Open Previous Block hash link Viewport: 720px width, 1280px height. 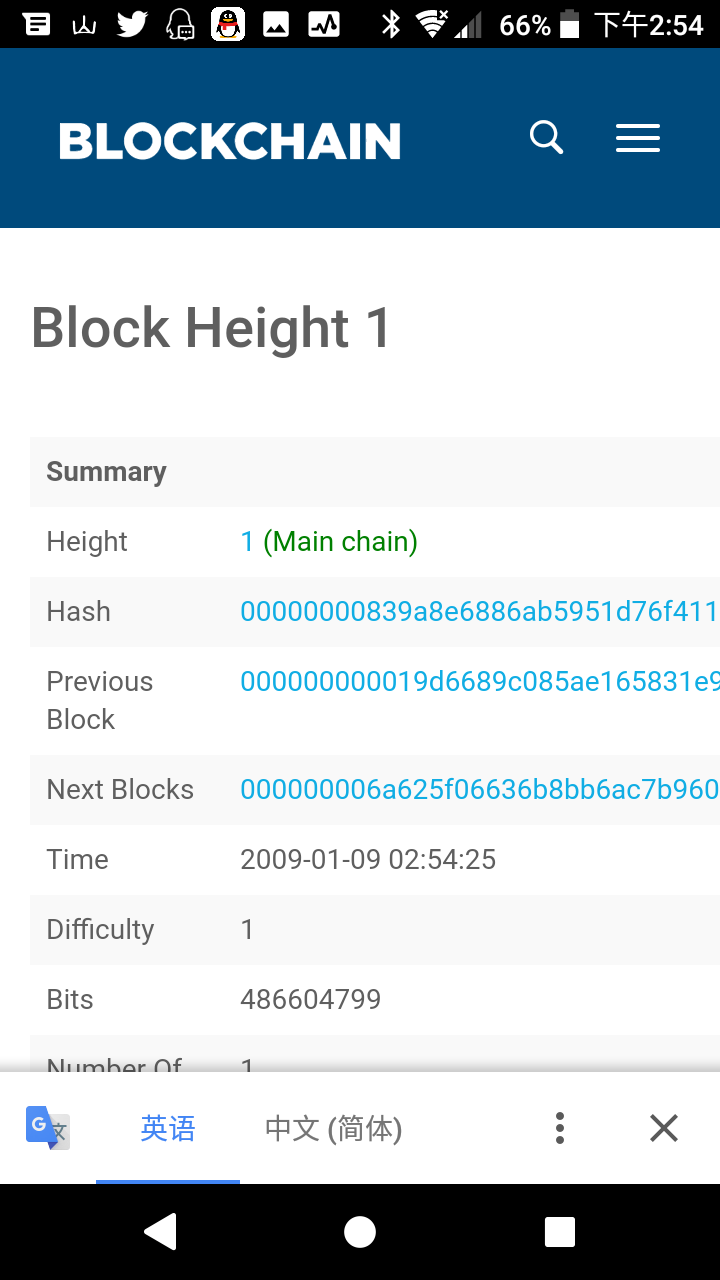pos(480,681)
